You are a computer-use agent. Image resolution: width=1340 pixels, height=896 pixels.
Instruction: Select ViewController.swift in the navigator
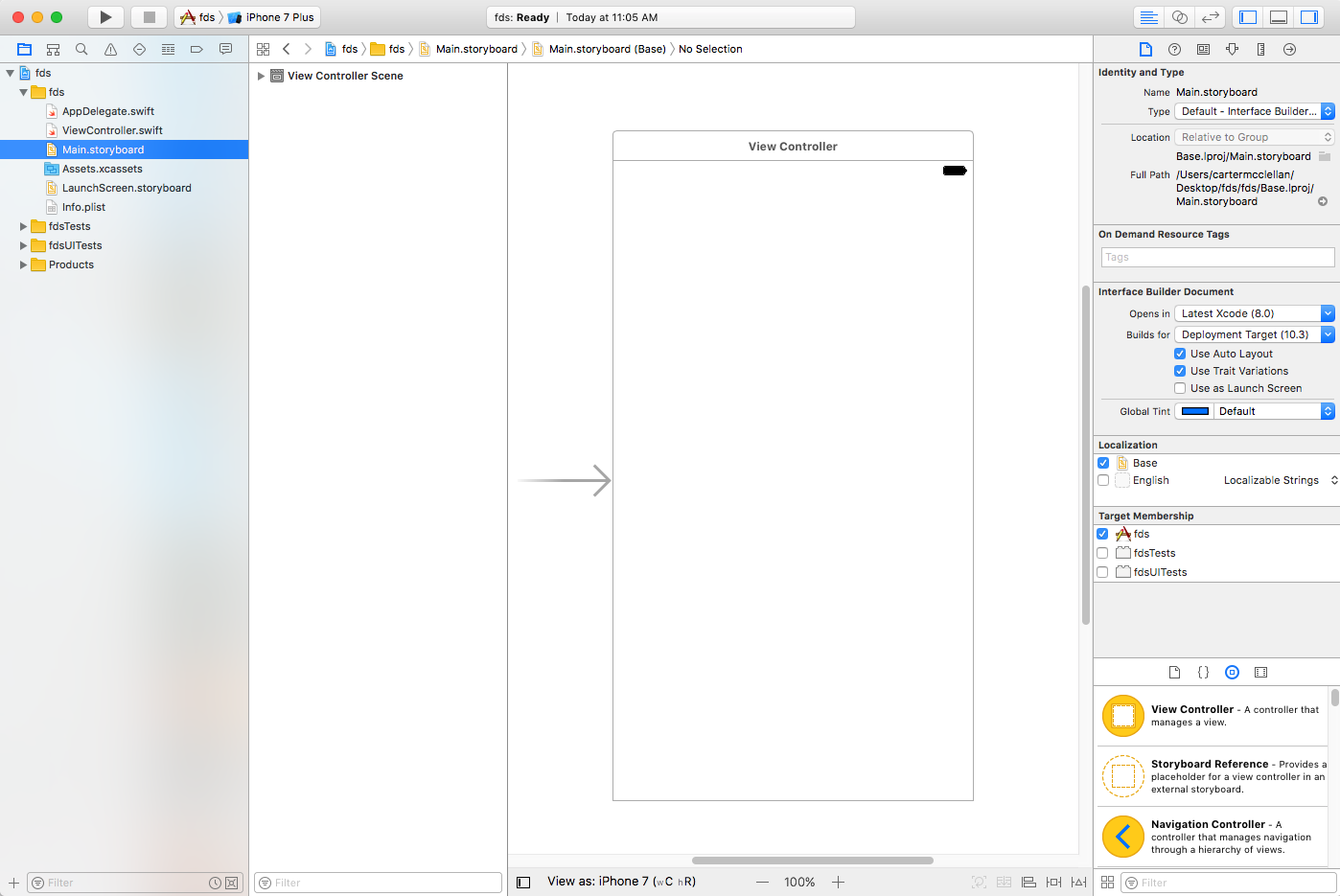[112, 130]
